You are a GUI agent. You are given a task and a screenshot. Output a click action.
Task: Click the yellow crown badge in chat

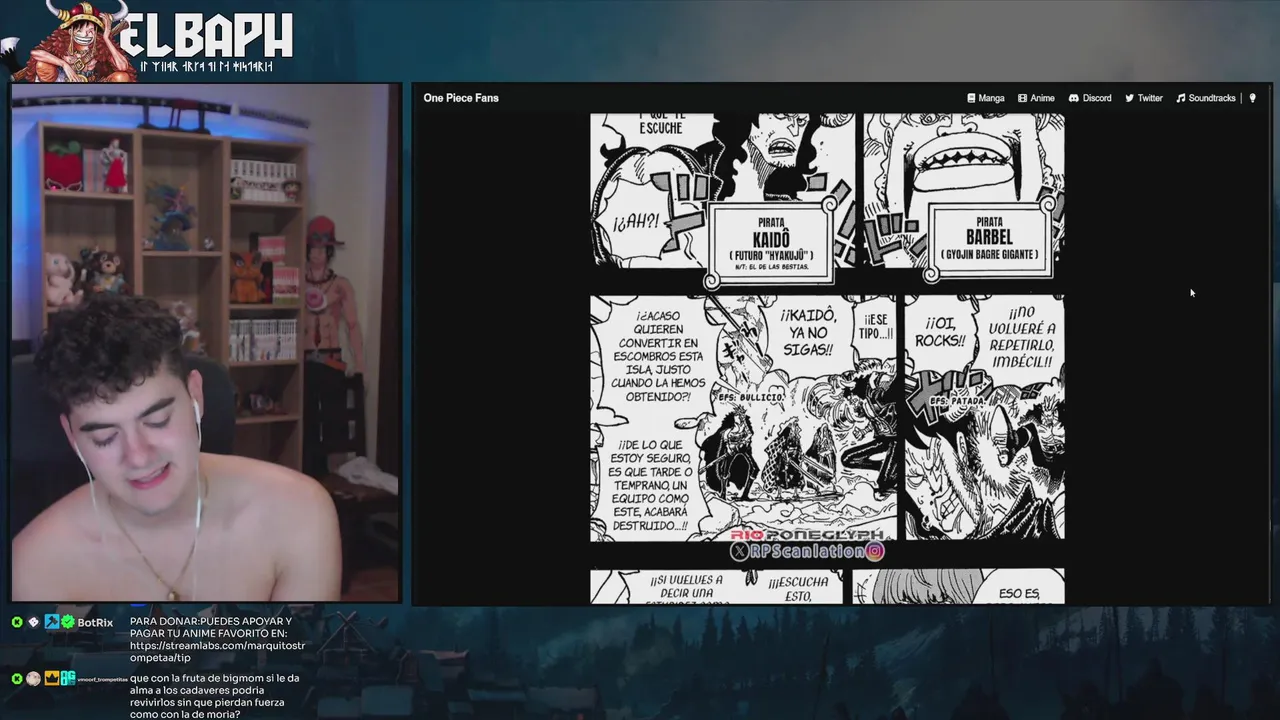click(51, 679)
